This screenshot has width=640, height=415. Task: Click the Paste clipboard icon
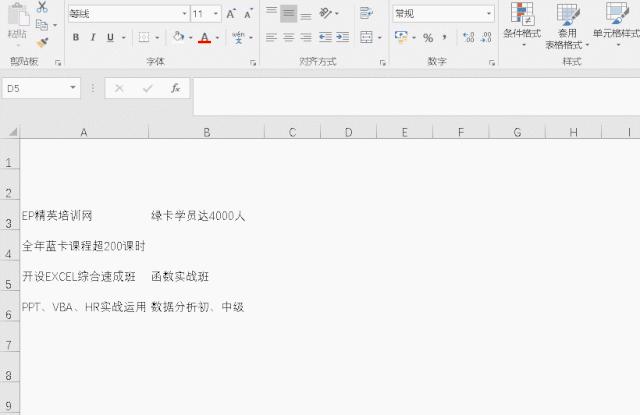[18, 15]
